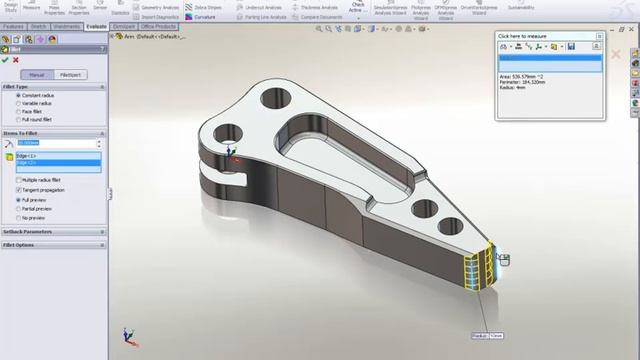Click Zoom to Area in view toolbar
Image resolution: width=640 pixels, height=360 pixels.
329,29
